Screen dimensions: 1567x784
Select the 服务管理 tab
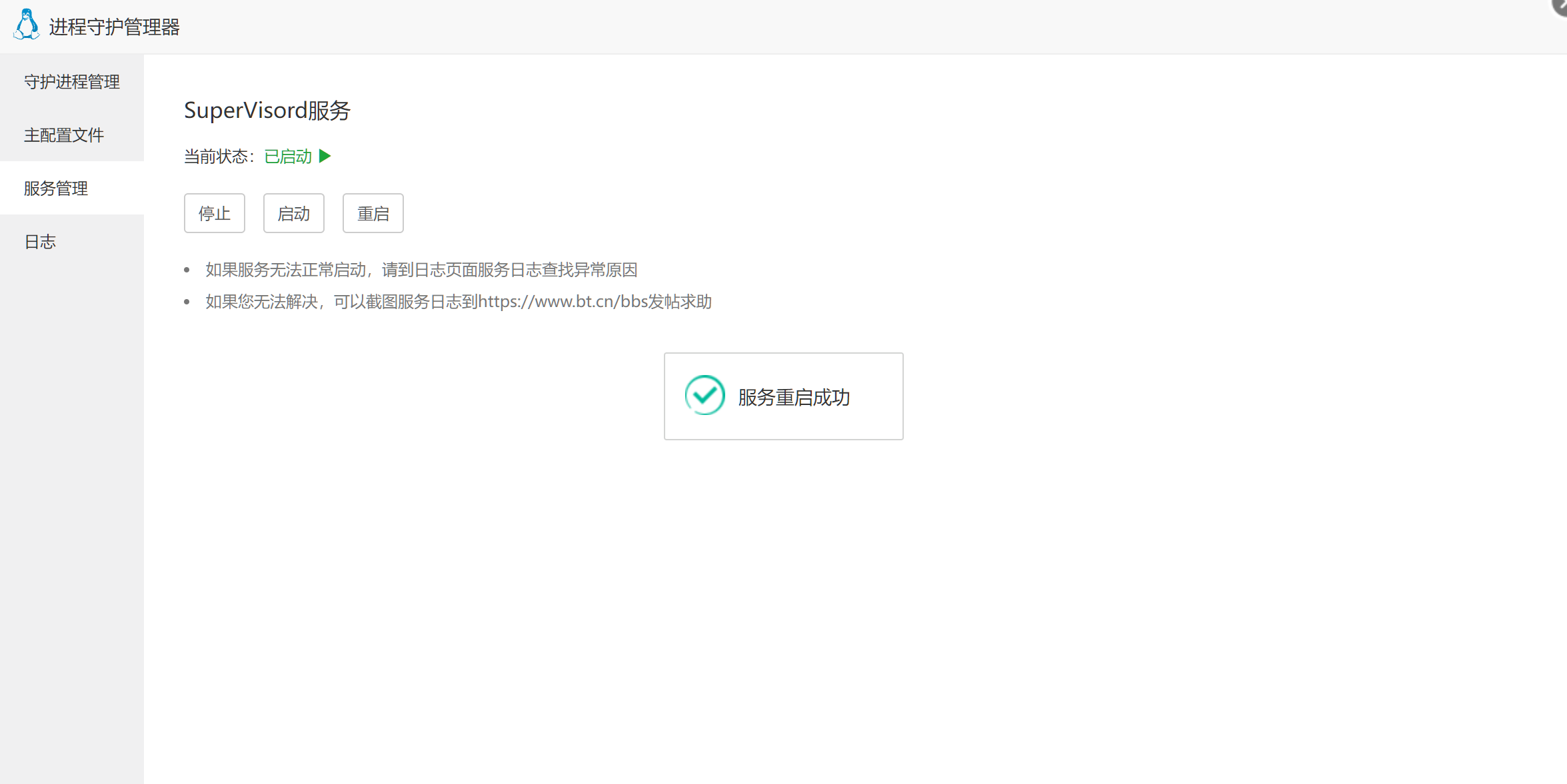[x=72, y=188]
